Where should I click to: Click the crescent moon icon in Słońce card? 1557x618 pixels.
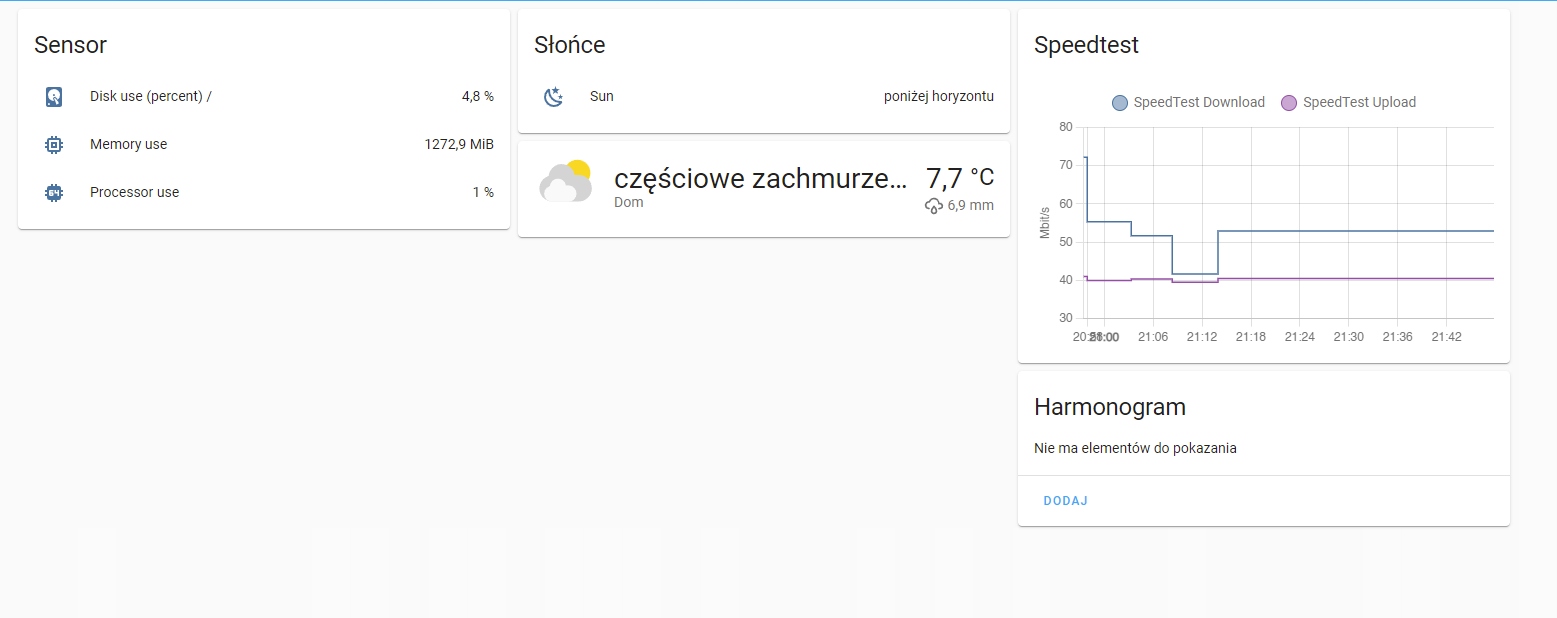pos(553,96)
